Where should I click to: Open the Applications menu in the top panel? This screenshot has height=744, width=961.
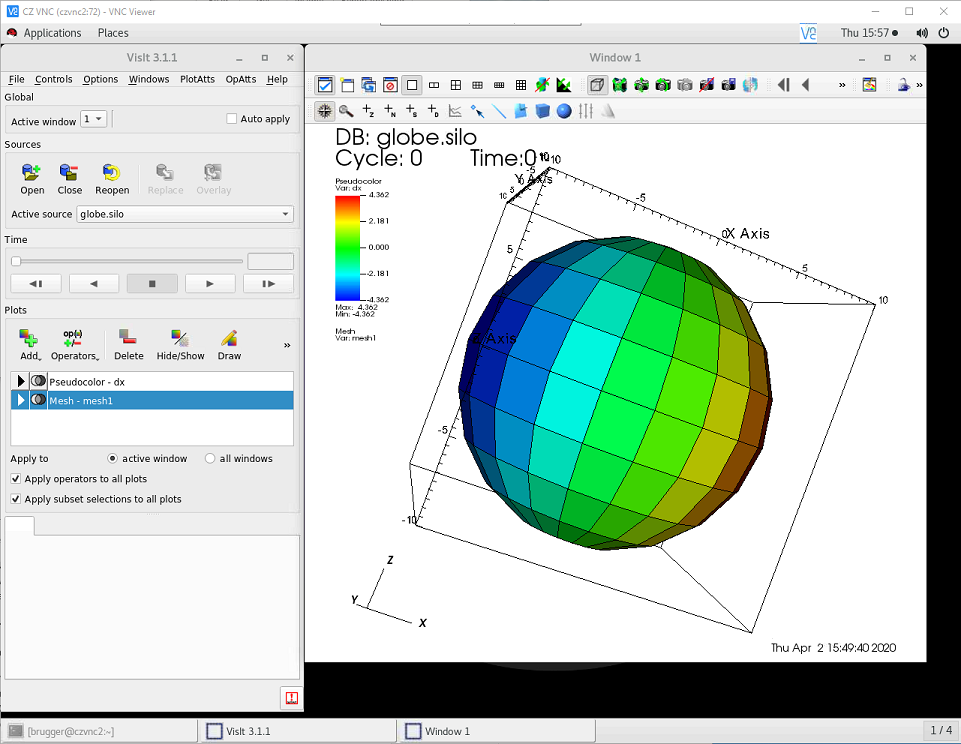click(52, 33)
